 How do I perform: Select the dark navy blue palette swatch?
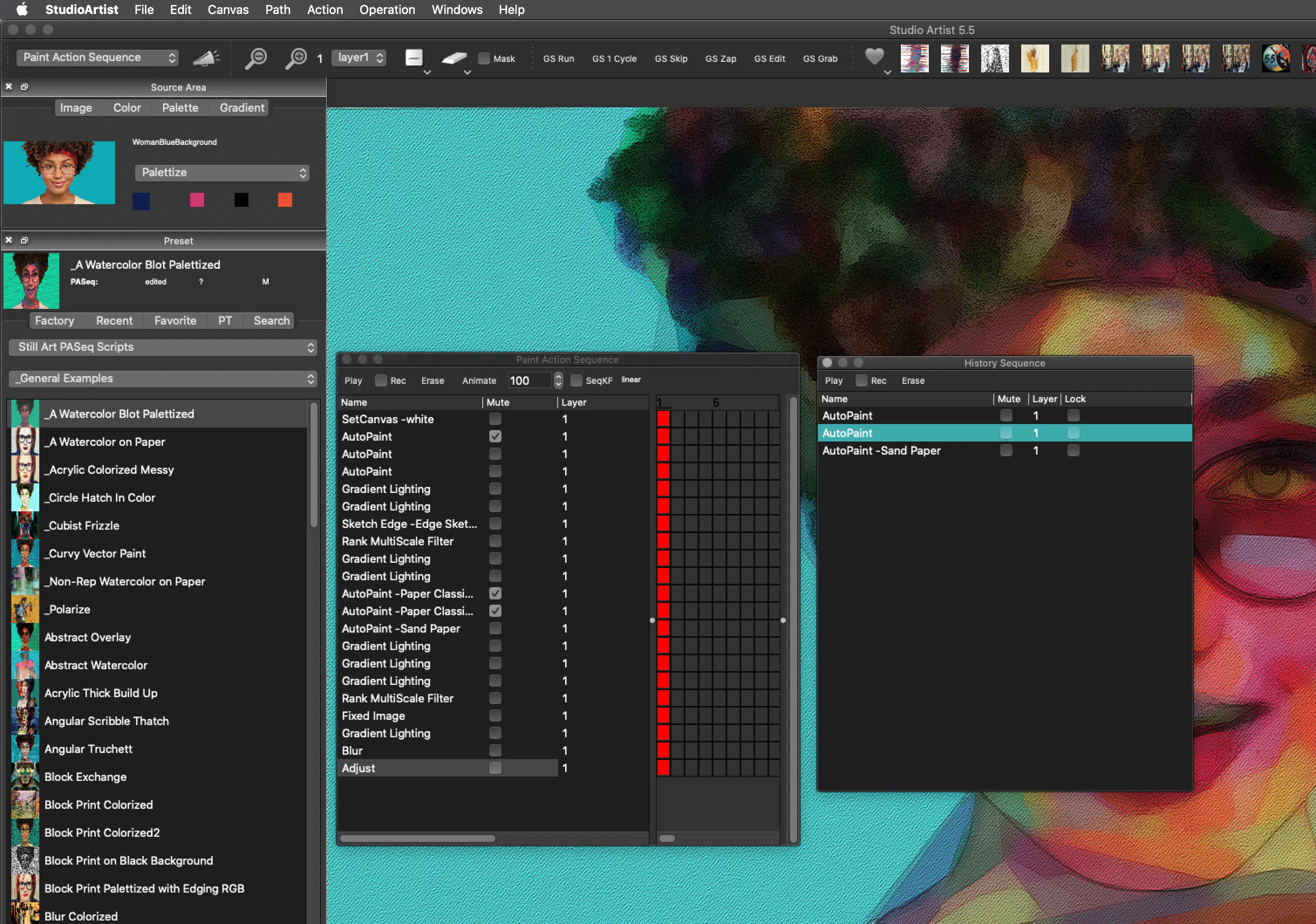coord(141,201)
